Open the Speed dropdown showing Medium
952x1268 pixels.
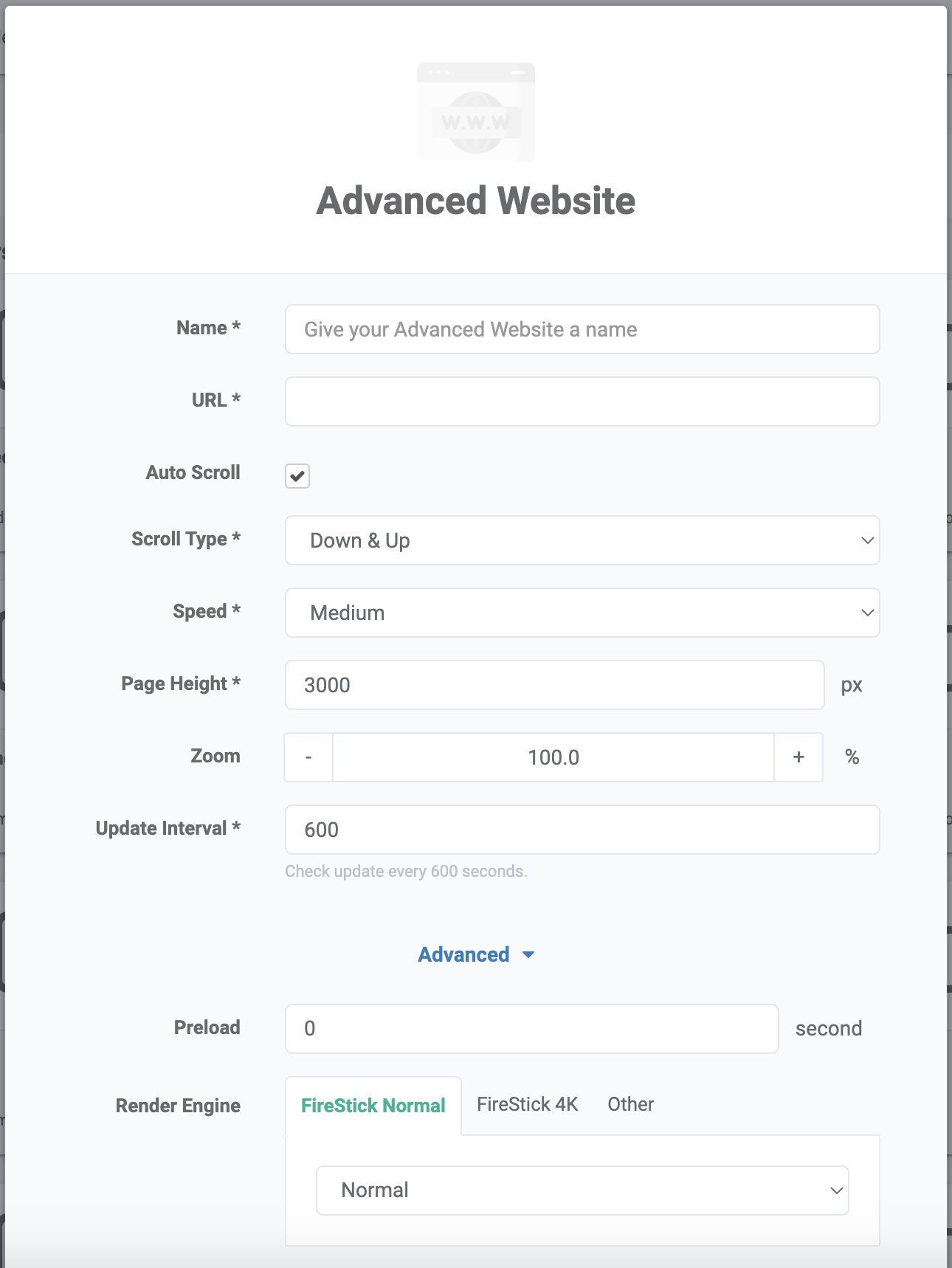(x=582, y=613)
